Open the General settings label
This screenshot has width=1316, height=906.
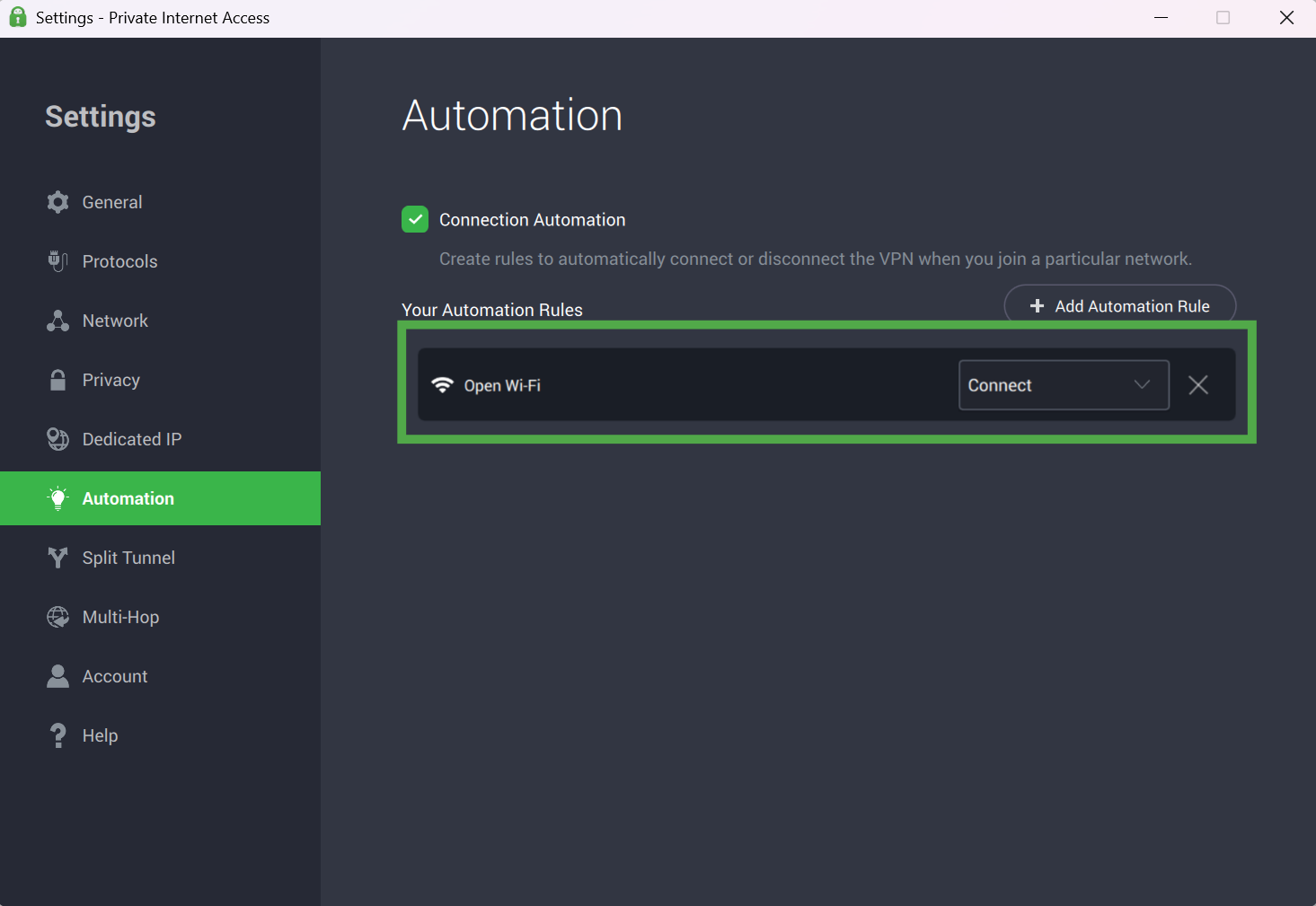112,202
